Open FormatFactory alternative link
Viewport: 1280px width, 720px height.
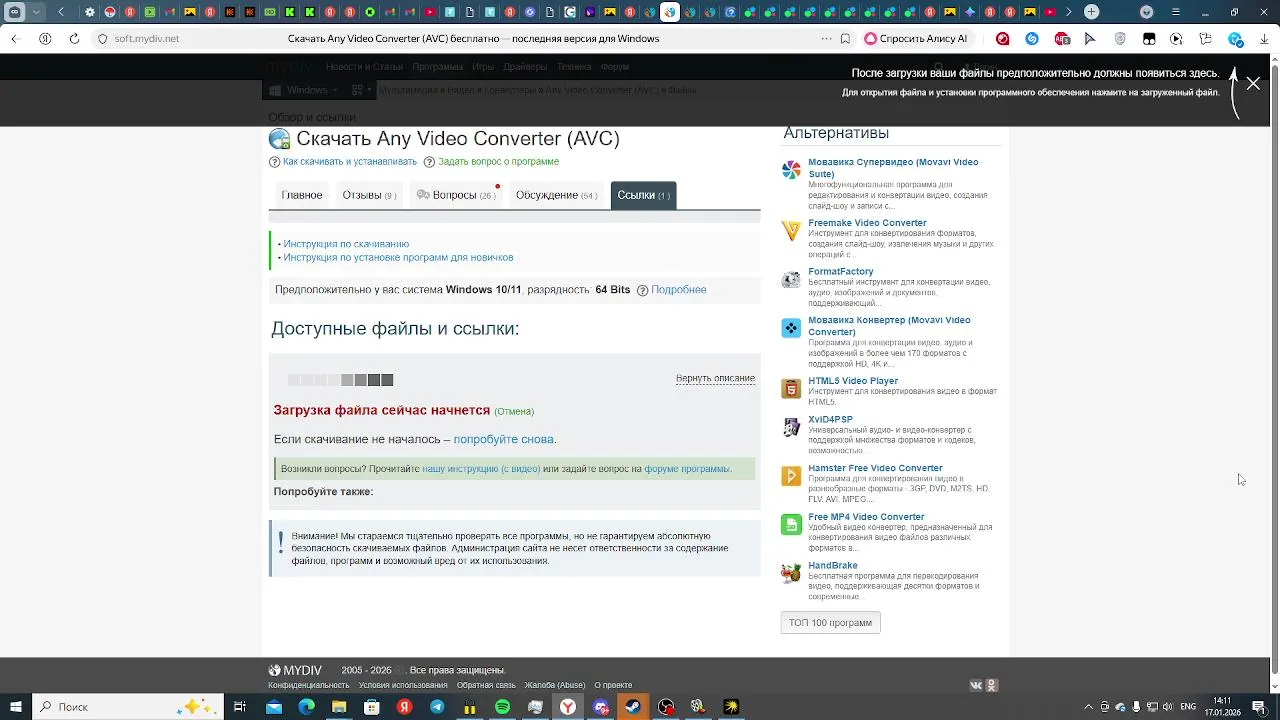pos(841,272)
